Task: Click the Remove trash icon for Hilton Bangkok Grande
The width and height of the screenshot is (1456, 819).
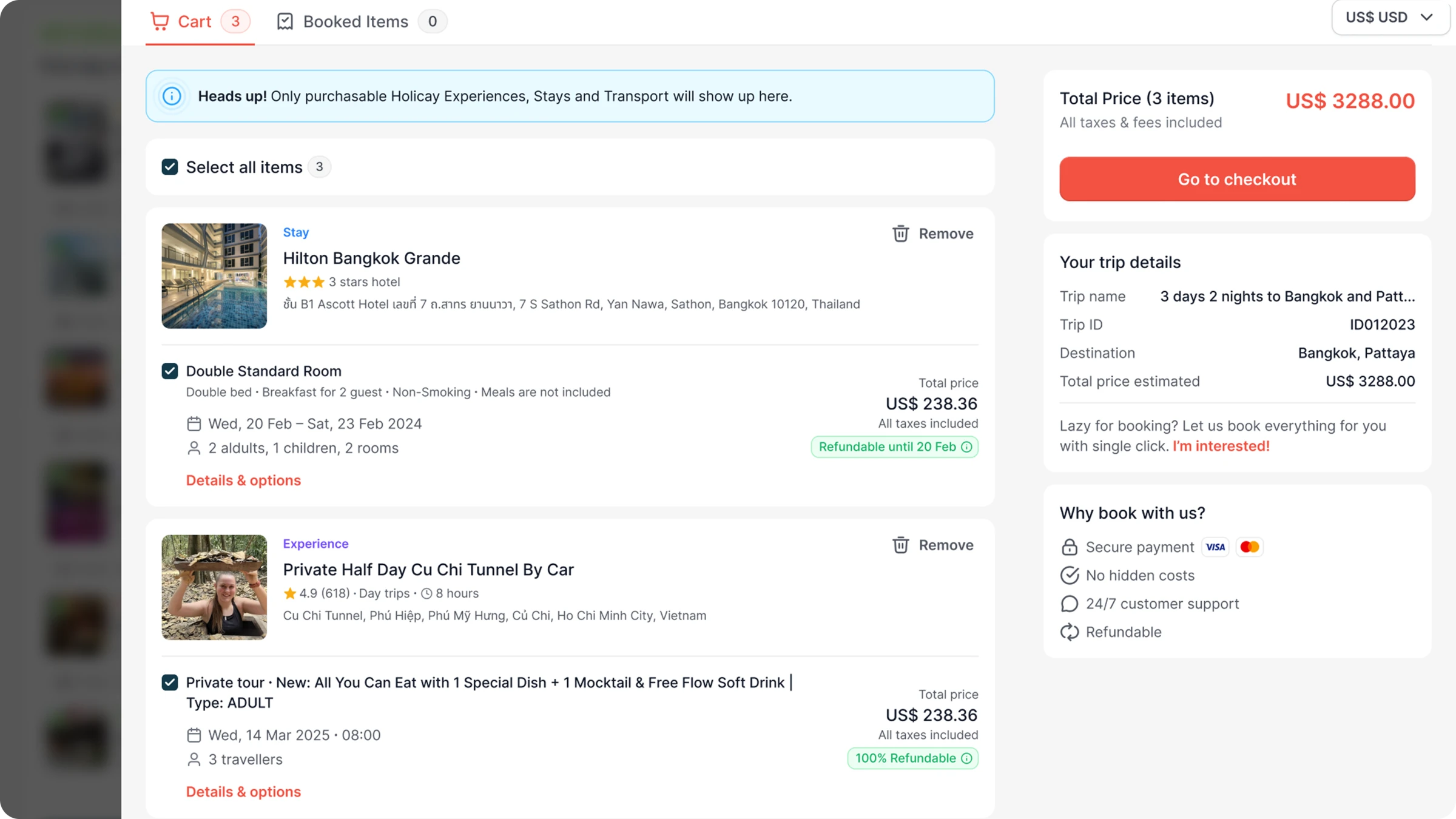Action: tap(900, 234)
